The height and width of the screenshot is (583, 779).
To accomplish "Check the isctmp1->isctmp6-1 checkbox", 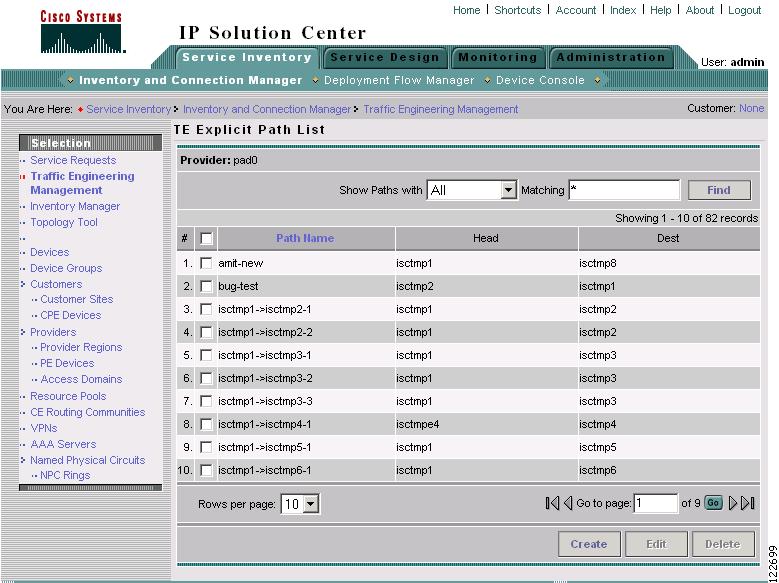I will coord(206,470).
